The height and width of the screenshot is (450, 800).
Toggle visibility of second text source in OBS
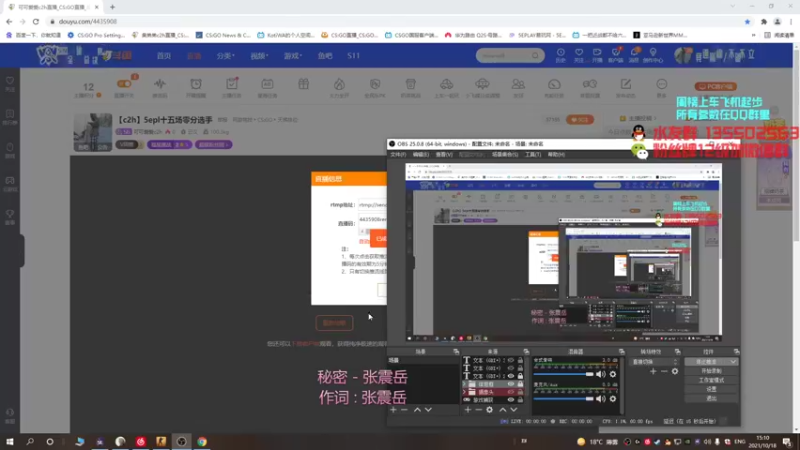tap(511, 368)
